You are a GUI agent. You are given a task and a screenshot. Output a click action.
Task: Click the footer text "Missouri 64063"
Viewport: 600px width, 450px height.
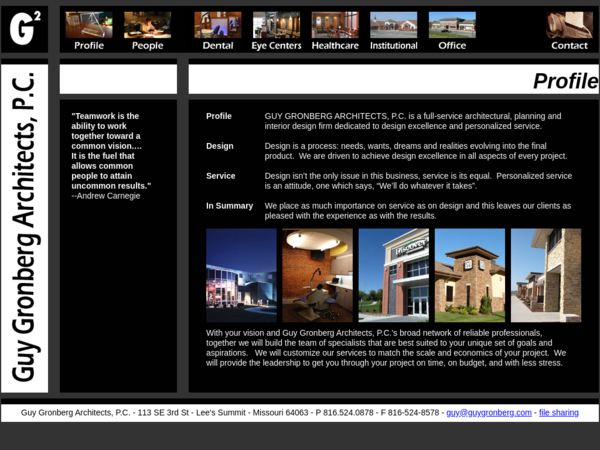(x=280, y=412)
